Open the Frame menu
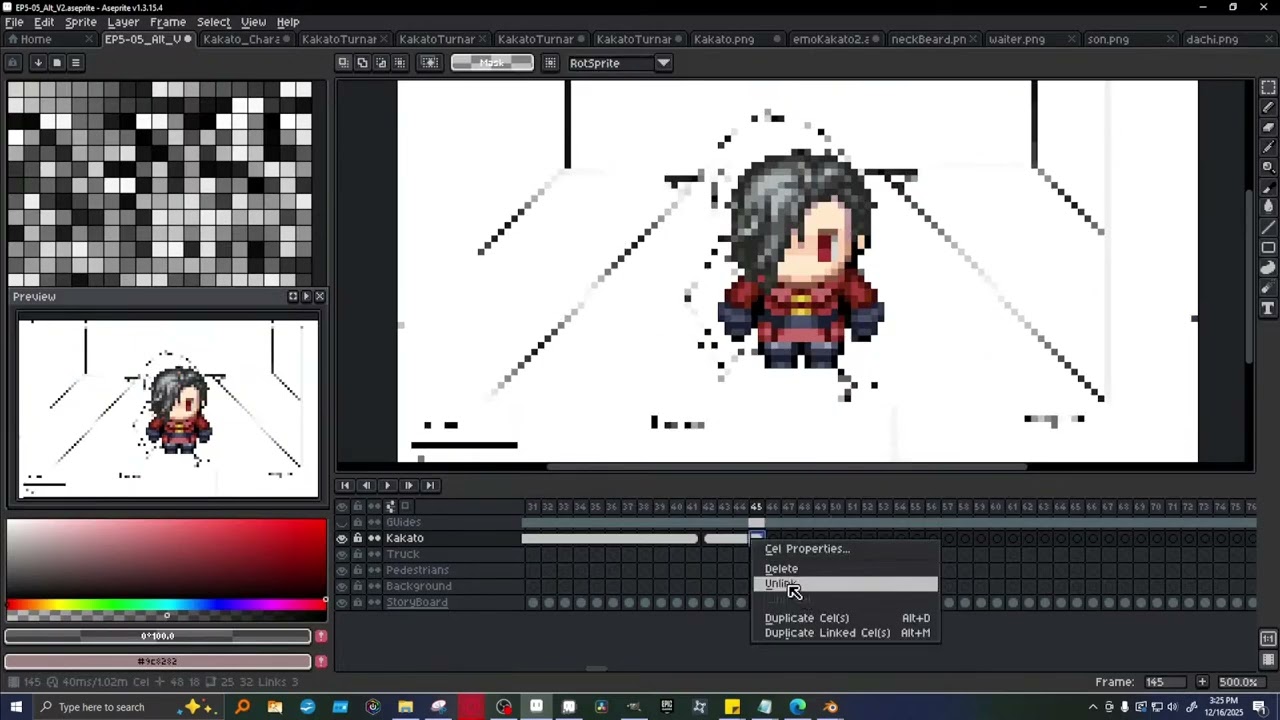This screenshot has width=1280, height=720. pyautogui.click(x=168, y=22)
